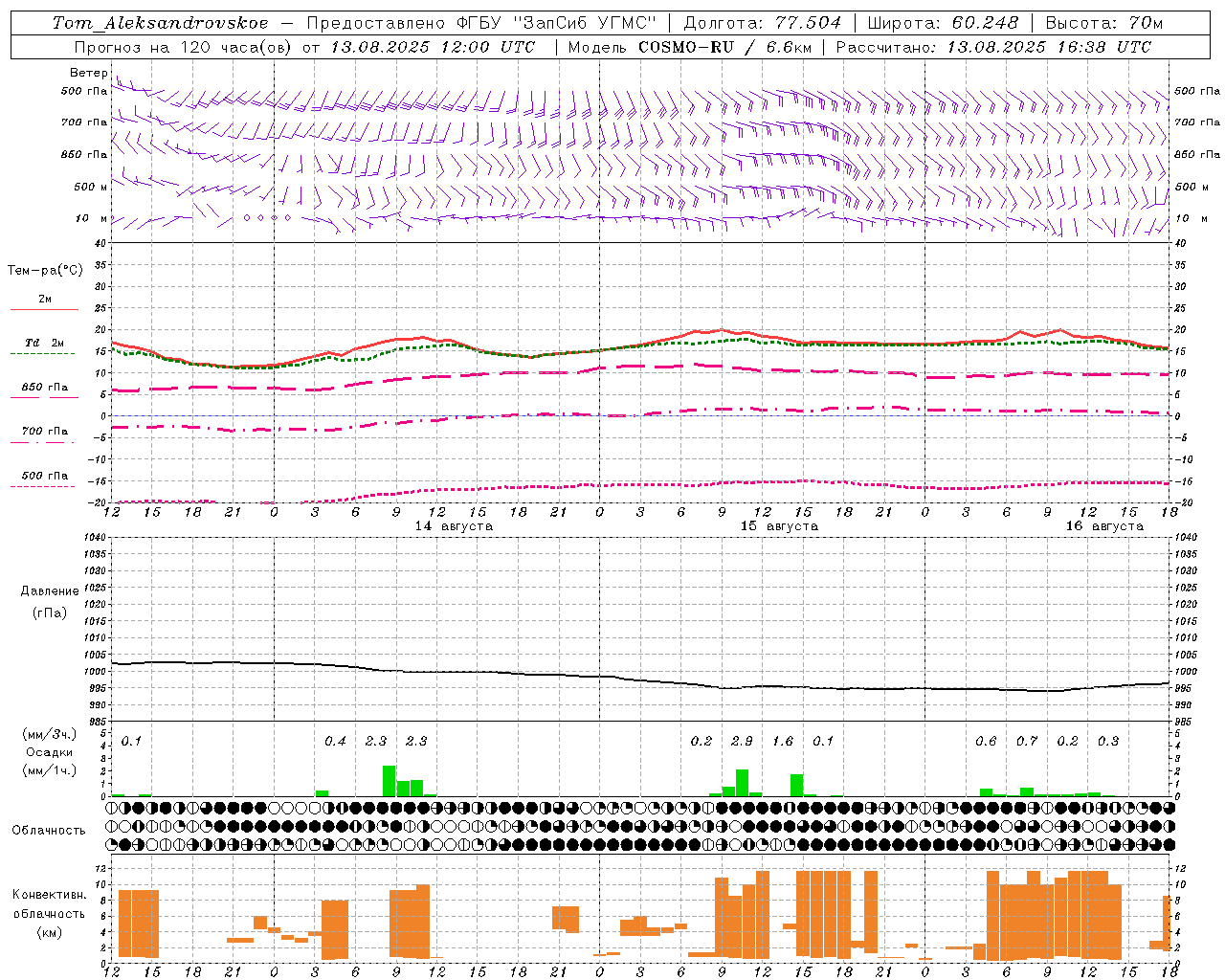Click the "Тем-ра(°C)" temperature panel label

point(45,271)
